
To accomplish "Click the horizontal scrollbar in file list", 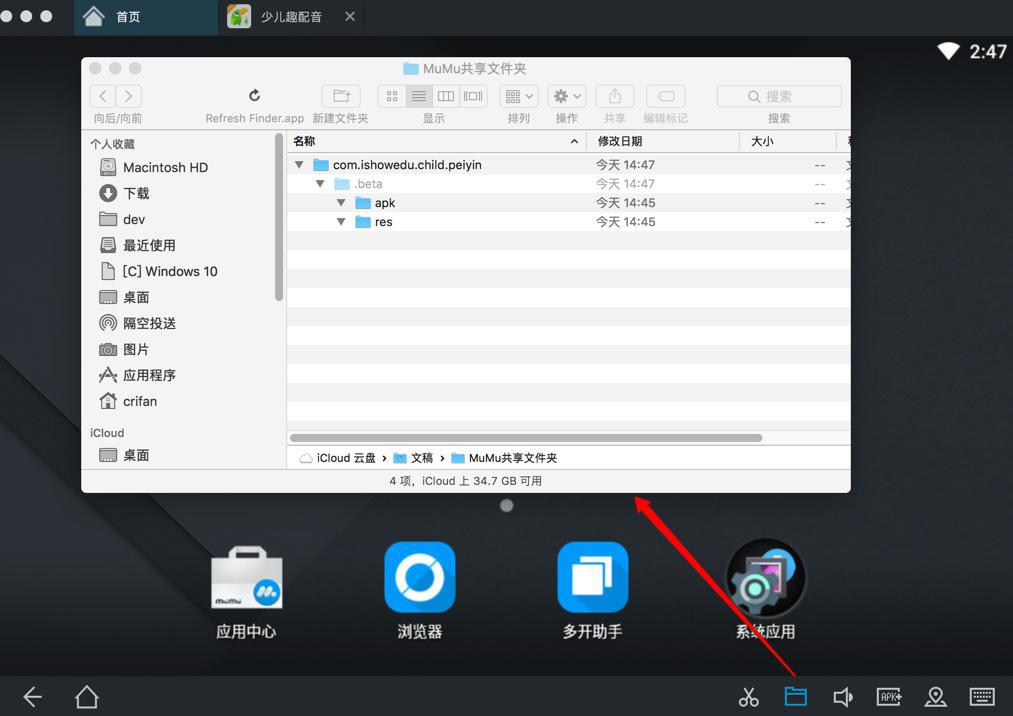I will pyautogui.click(x=527, y=437).
